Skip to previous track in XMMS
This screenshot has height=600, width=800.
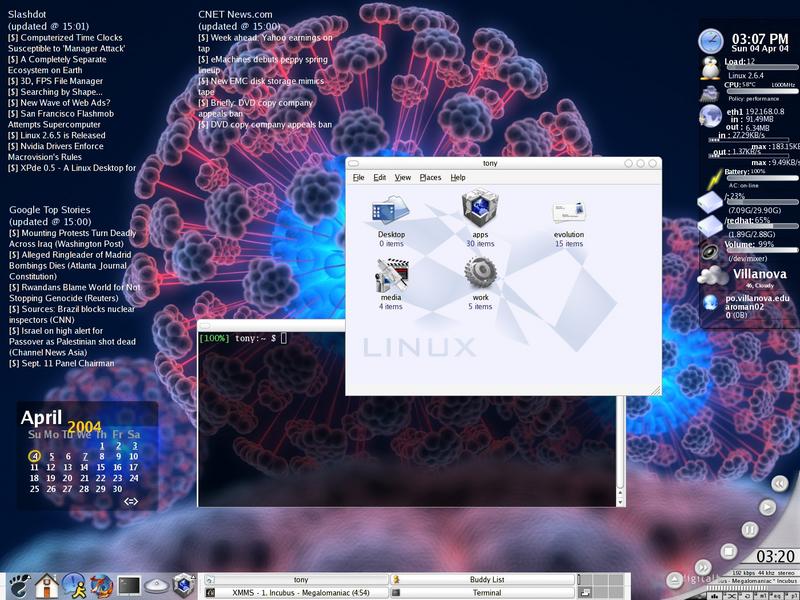(x=779, y=483)
